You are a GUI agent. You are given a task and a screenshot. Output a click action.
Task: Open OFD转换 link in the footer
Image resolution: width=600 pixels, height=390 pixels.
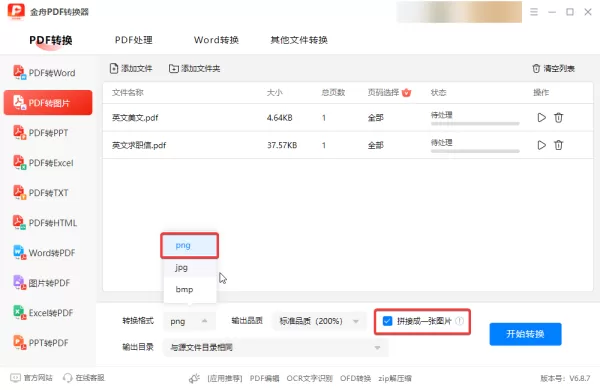click(x=355, y=378)
